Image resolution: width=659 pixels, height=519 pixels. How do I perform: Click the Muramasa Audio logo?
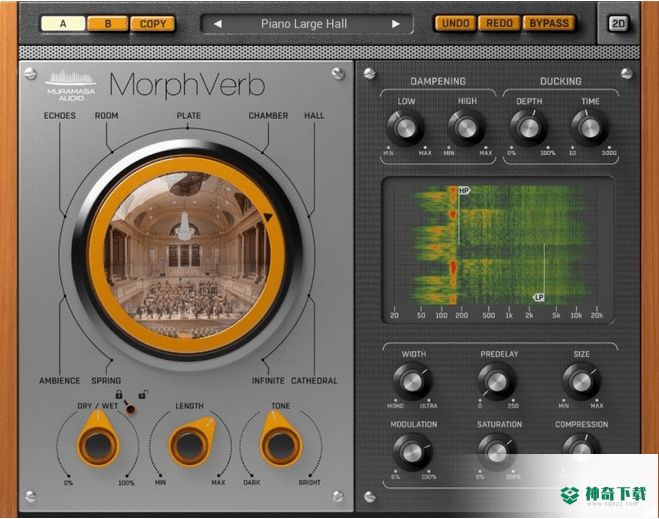click(71, 86)
